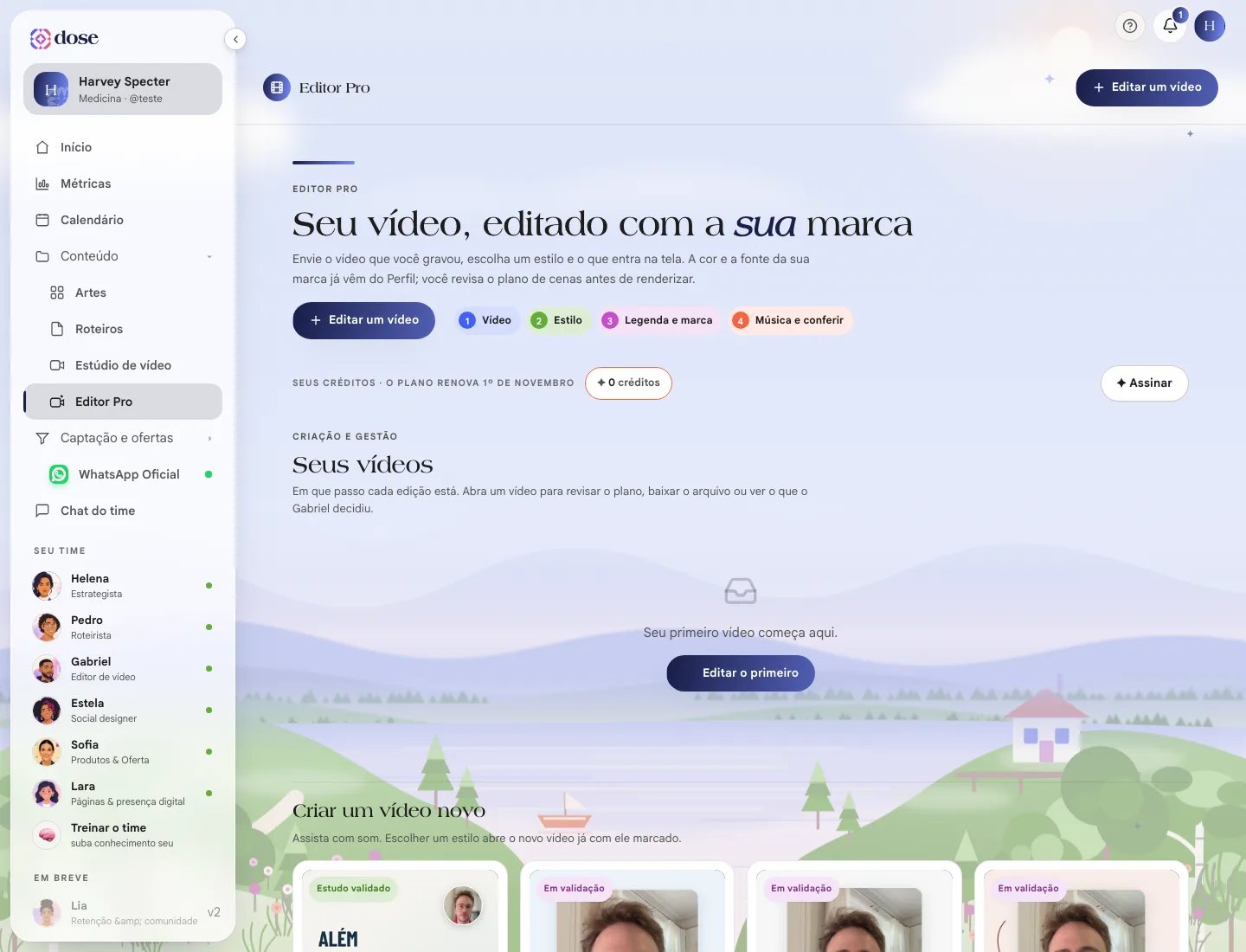
Task: Open Métricas page
Action: tap(123, 183)
